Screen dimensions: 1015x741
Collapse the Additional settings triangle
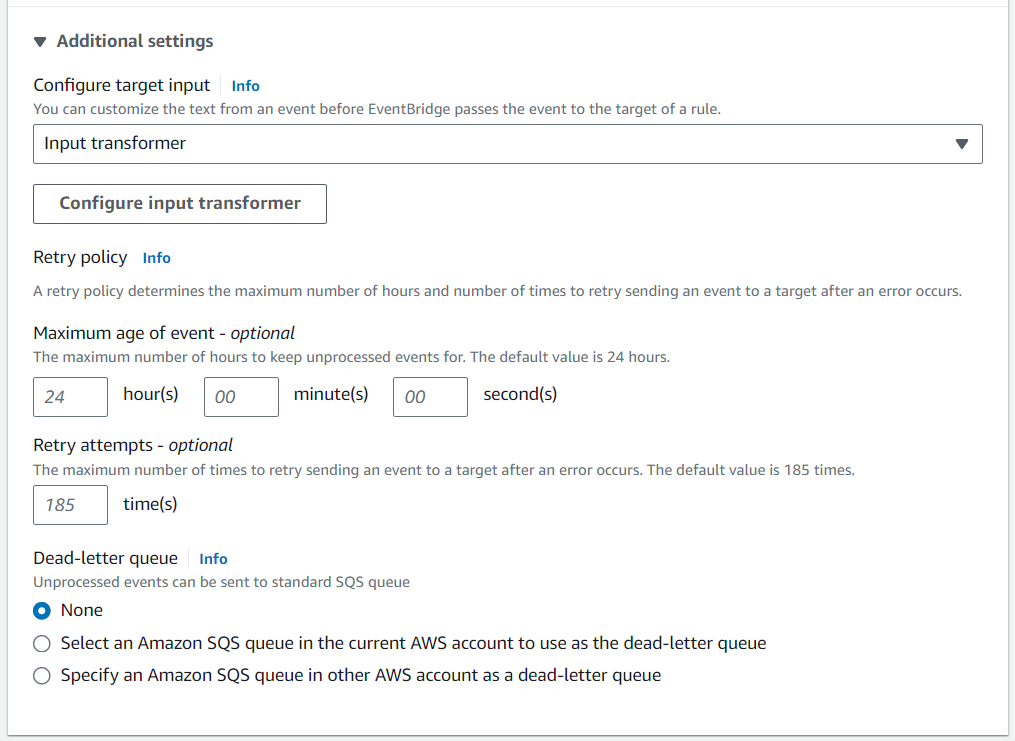pos(40,42)
